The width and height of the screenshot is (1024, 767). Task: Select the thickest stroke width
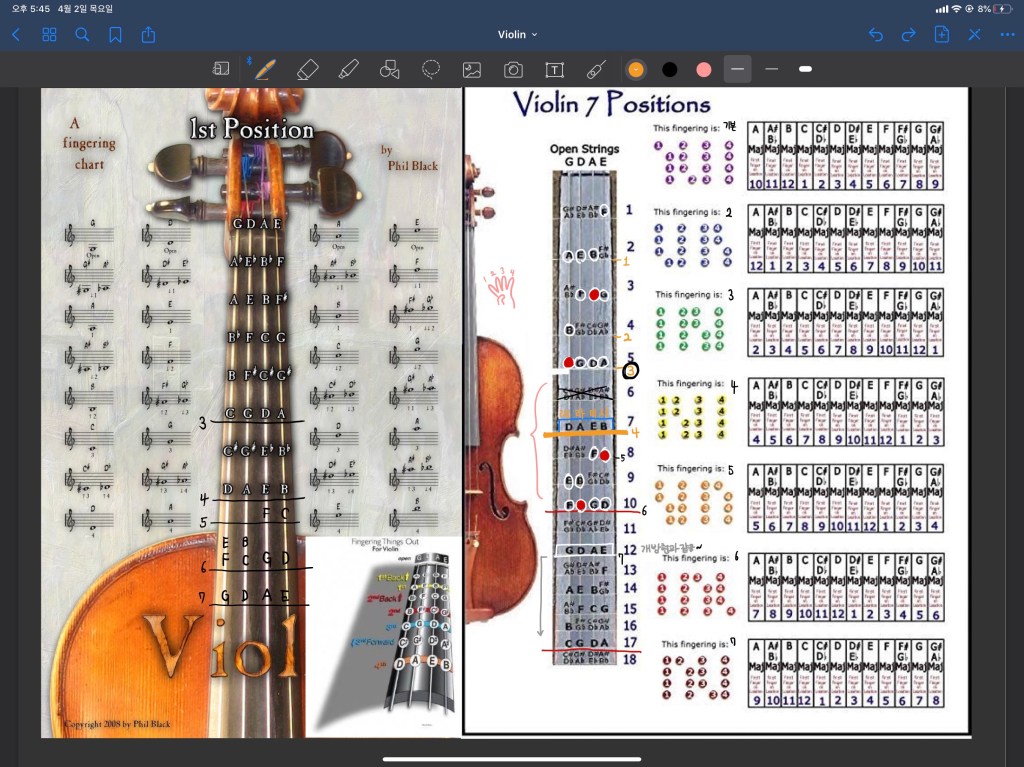[805, 69]
